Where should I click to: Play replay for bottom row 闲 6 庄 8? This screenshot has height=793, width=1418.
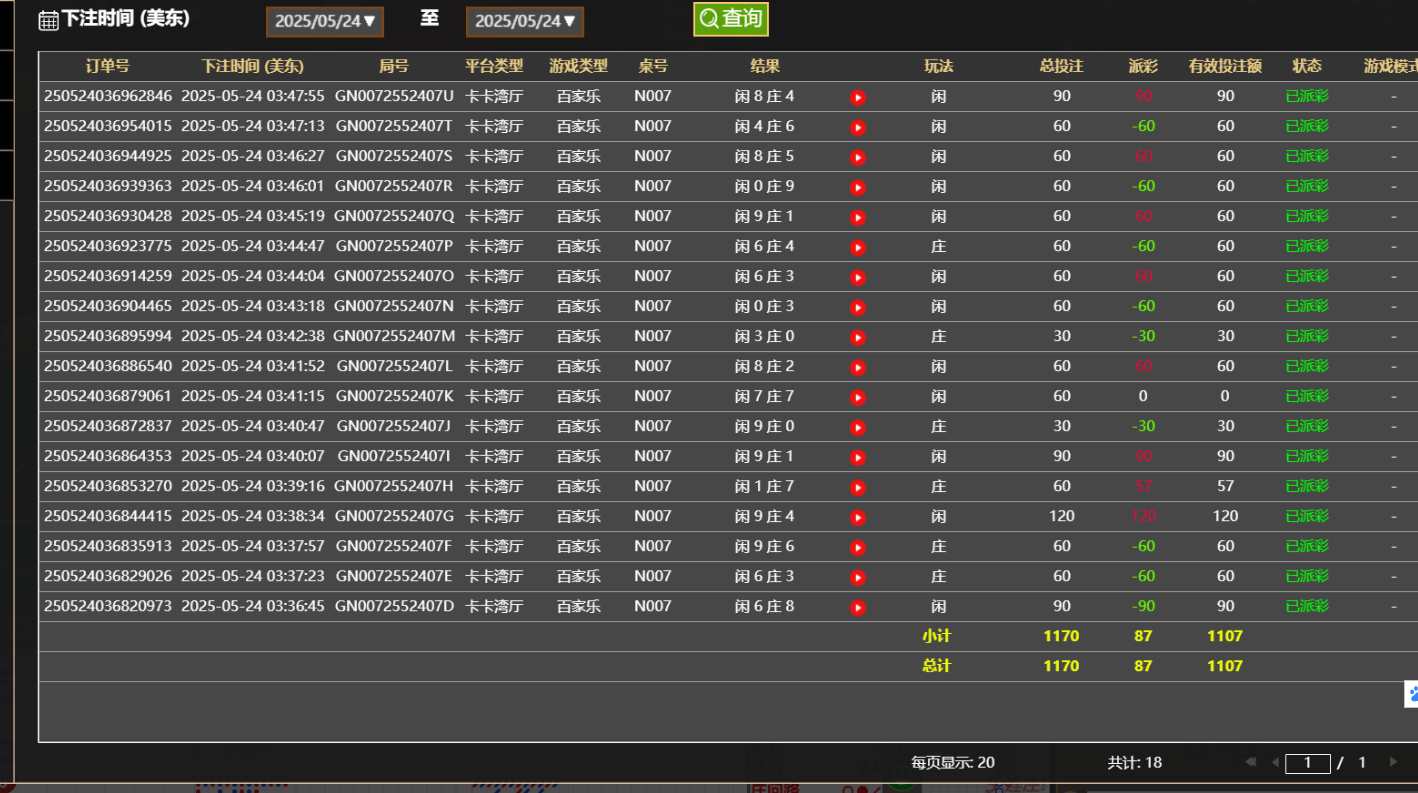click(x=857, y=606)
